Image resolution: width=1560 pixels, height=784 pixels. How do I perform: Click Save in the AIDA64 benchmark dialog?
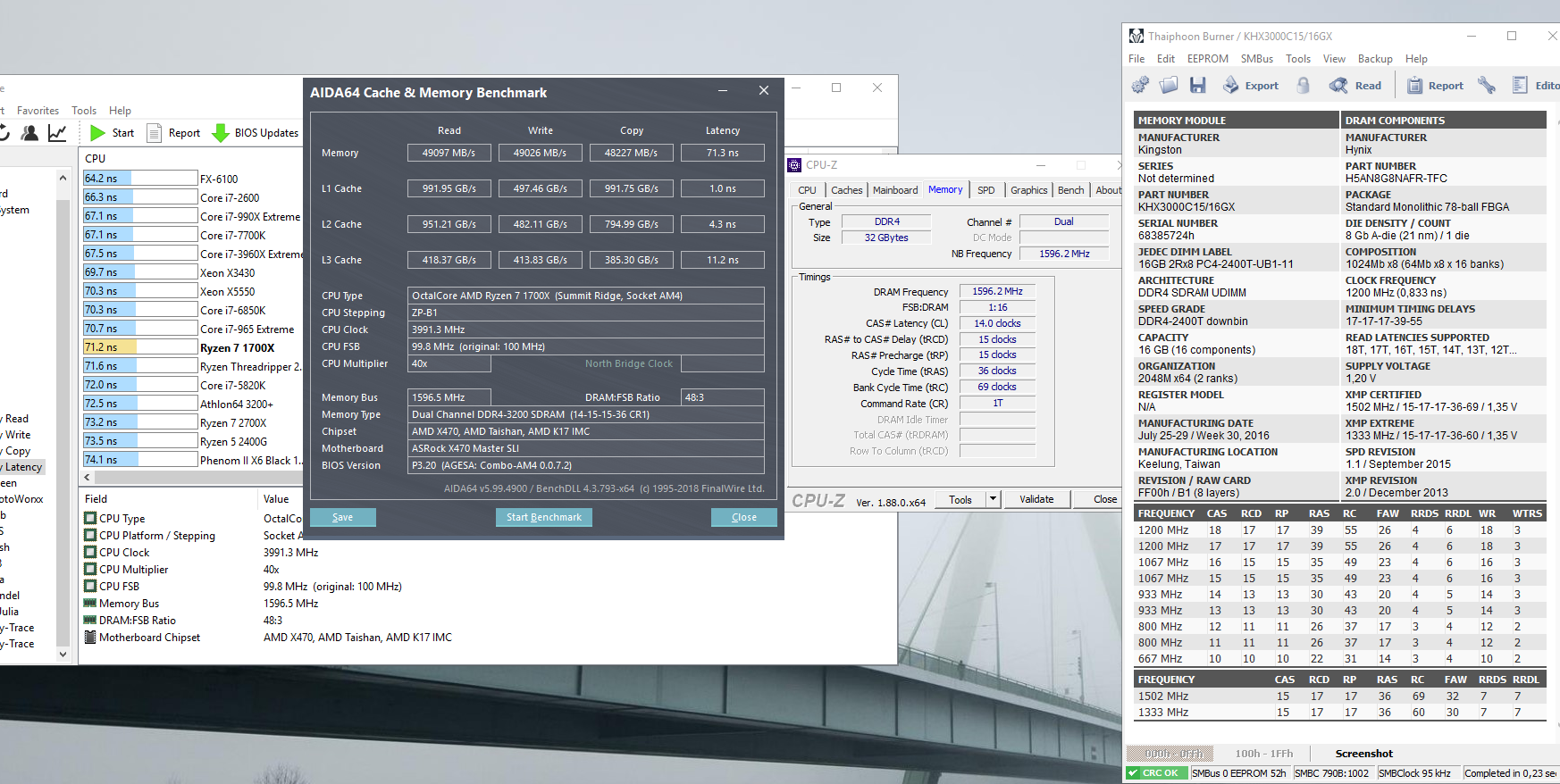click(342, 517)
